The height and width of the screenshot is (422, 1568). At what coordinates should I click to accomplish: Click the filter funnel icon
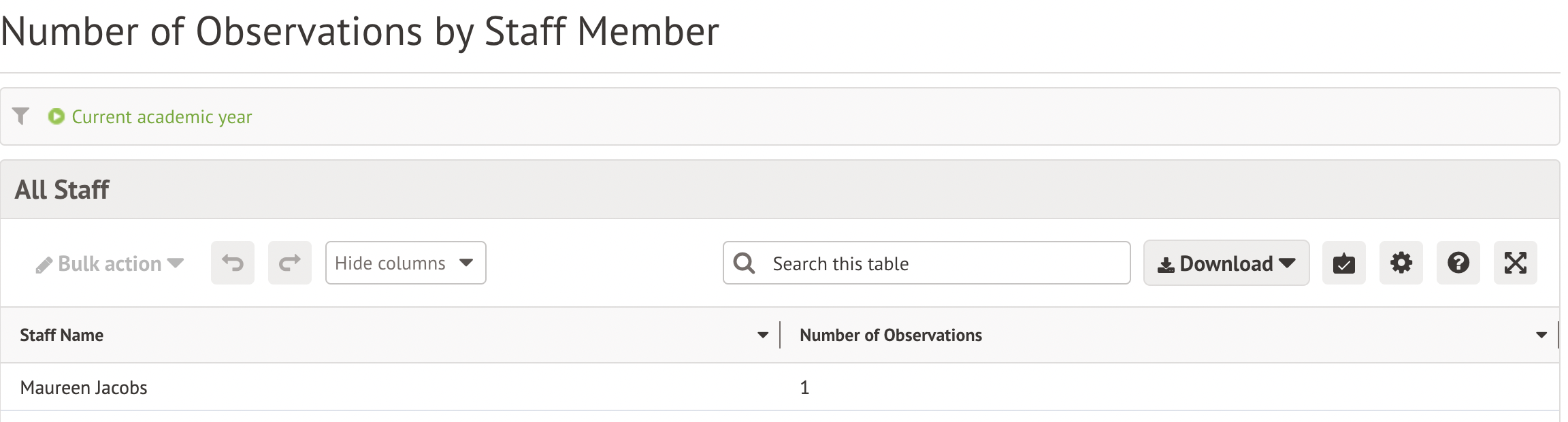21,116
